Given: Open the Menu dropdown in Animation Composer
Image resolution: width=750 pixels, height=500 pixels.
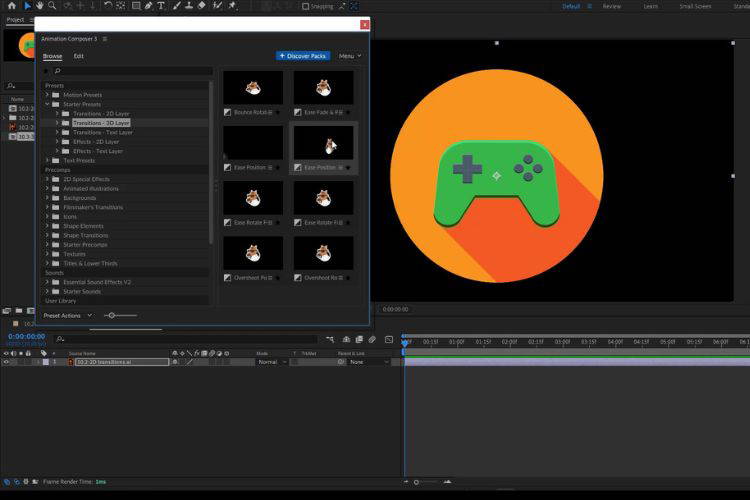Looking at the screenshot, I should [x=350, y=56].
